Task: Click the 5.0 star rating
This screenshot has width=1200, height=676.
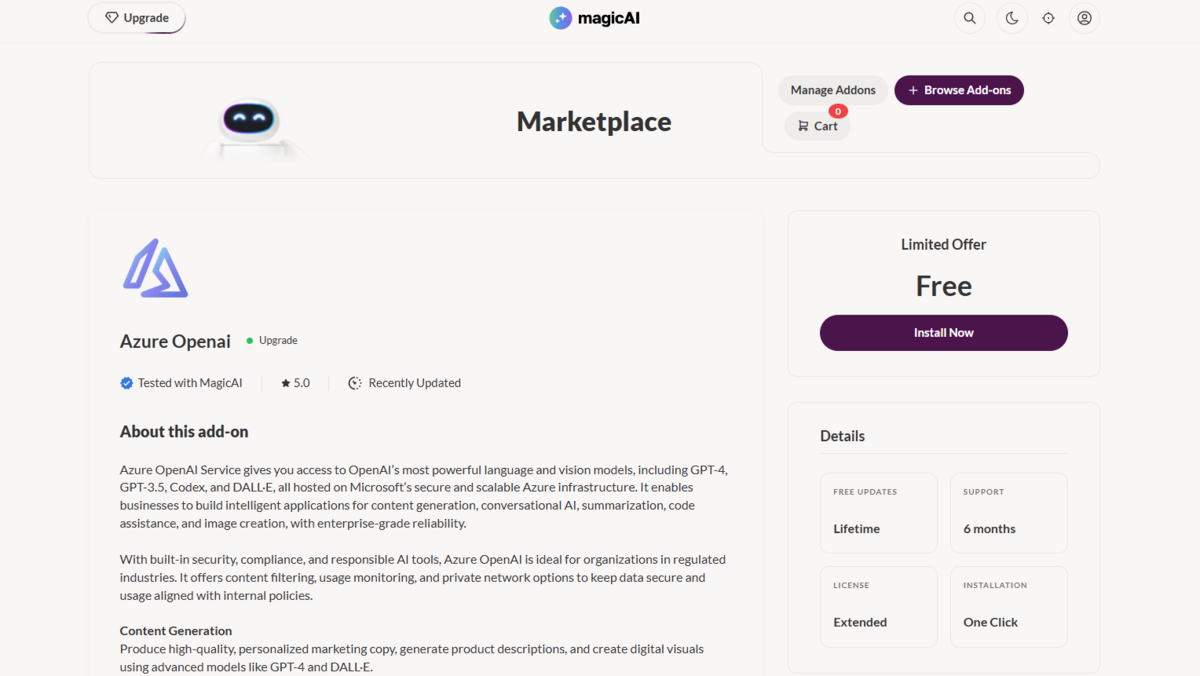Action: (295, 383)
